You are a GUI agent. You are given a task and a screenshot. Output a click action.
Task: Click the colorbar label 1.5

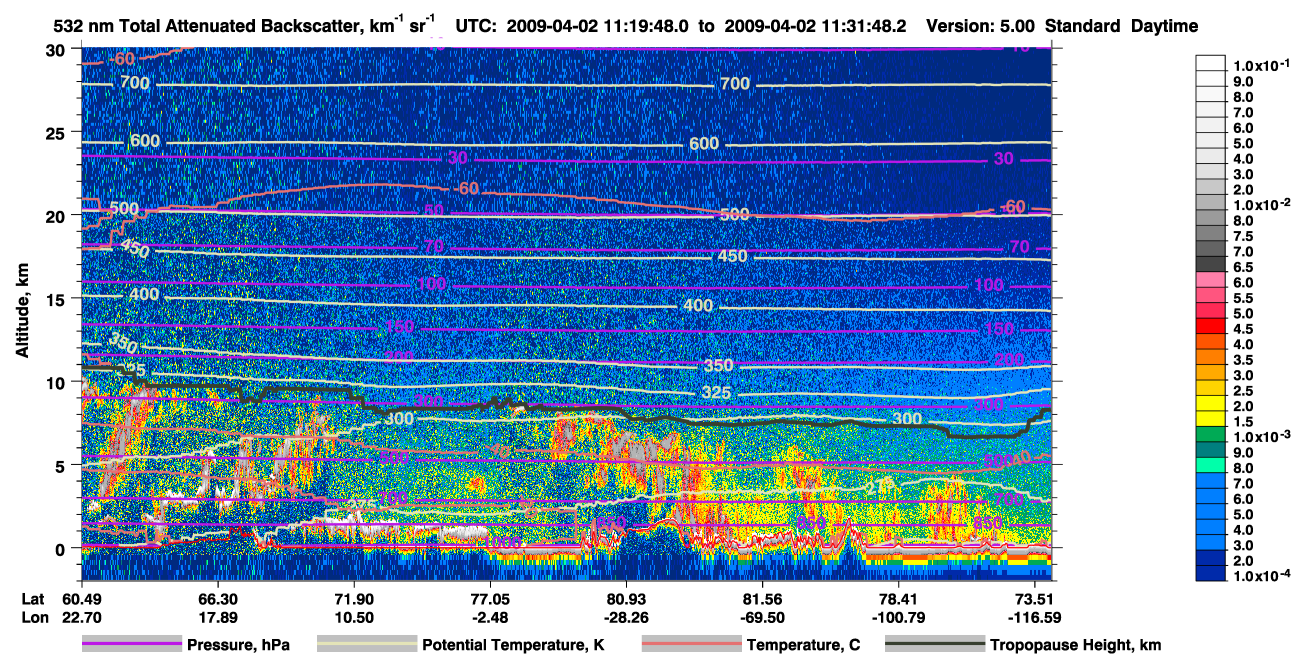1244,422
